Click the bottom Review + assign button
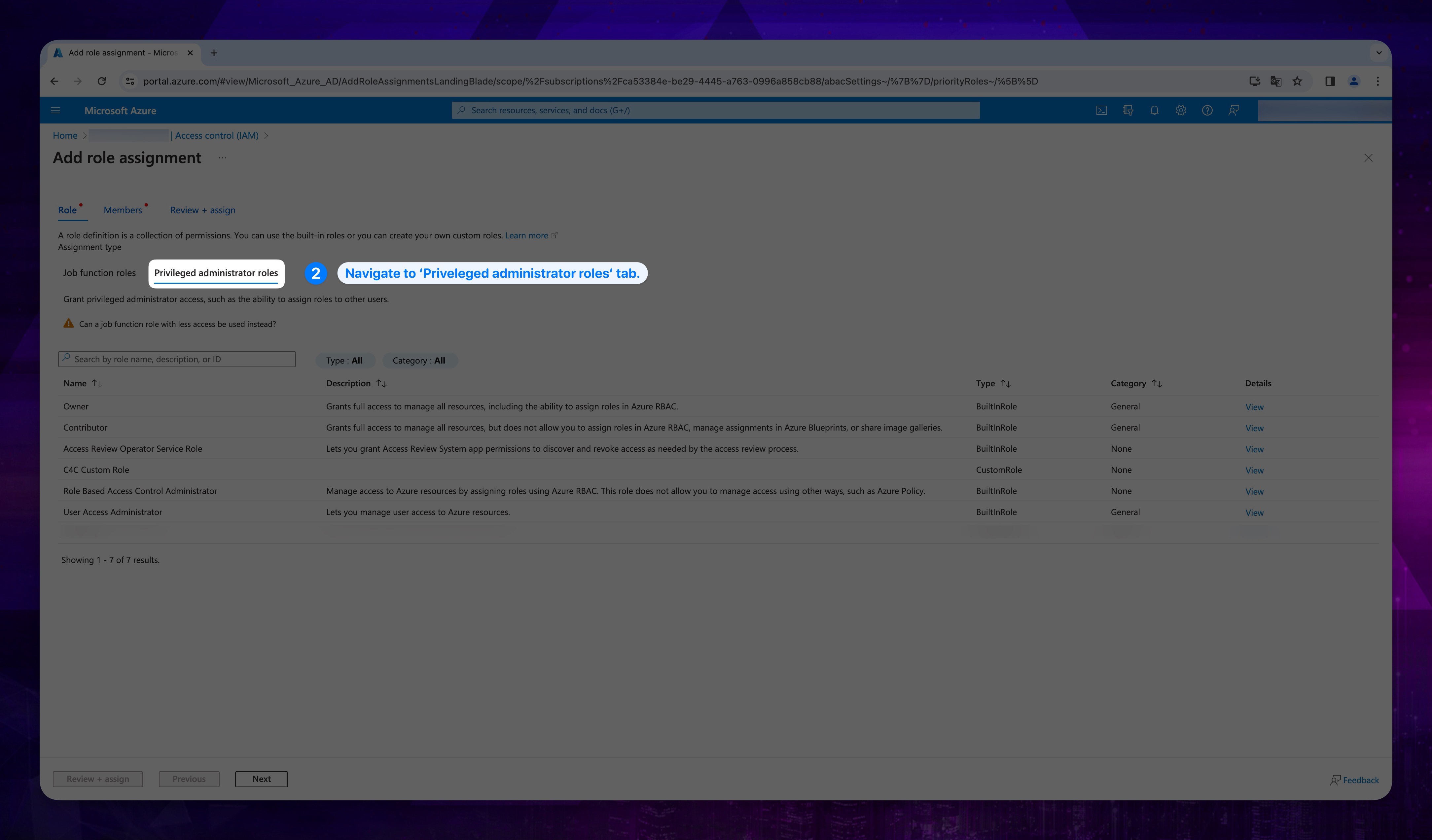1432x840 pixels. (x=98, y=779)
